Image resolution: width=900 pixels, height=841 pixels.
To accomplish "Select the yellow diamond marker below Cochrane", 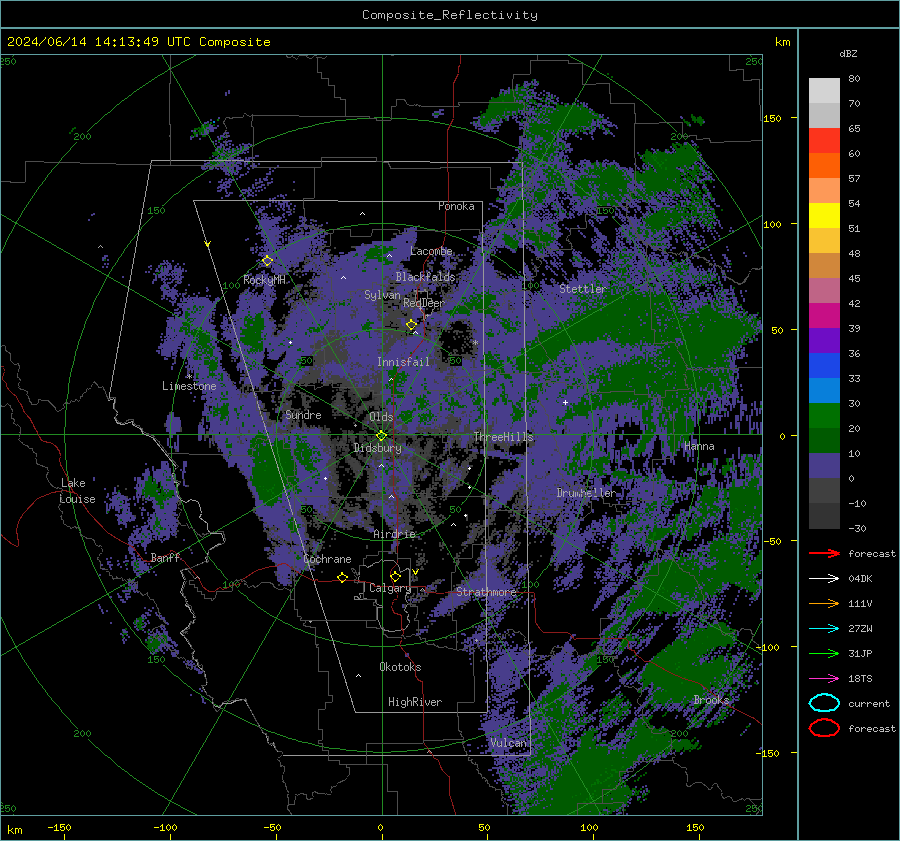I will [342, 577].
